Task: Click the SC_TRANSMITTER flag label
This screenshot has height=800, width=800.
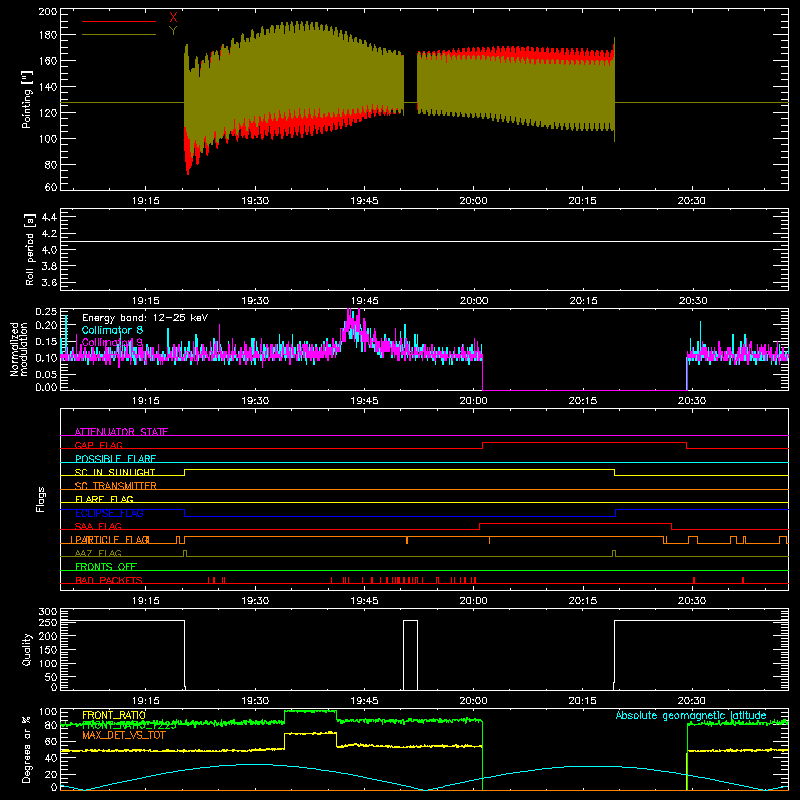Action: click(x=115, y=485)
